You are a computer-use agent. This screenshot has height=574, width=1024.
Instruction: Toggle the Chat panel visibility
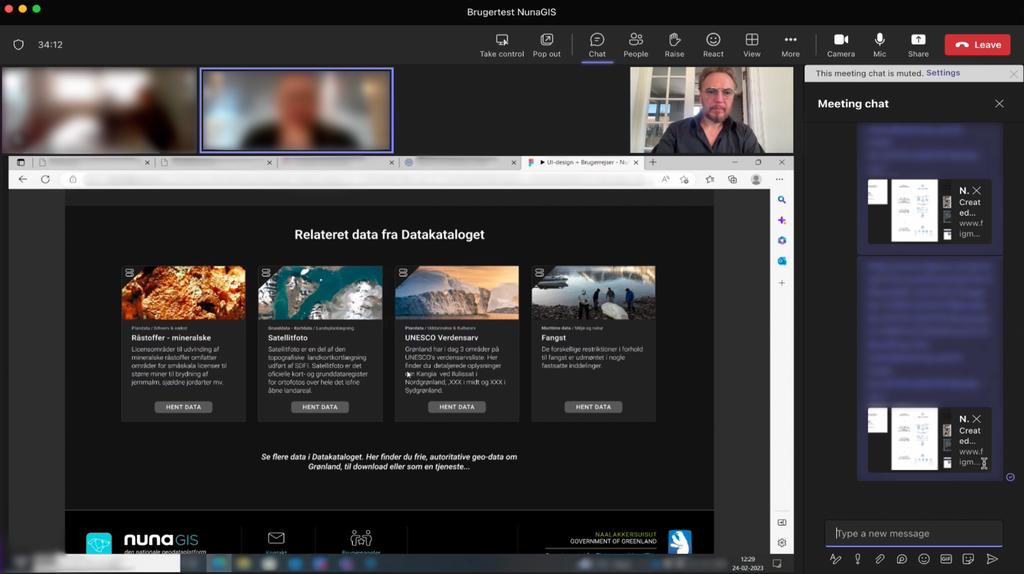pos(597,44)
